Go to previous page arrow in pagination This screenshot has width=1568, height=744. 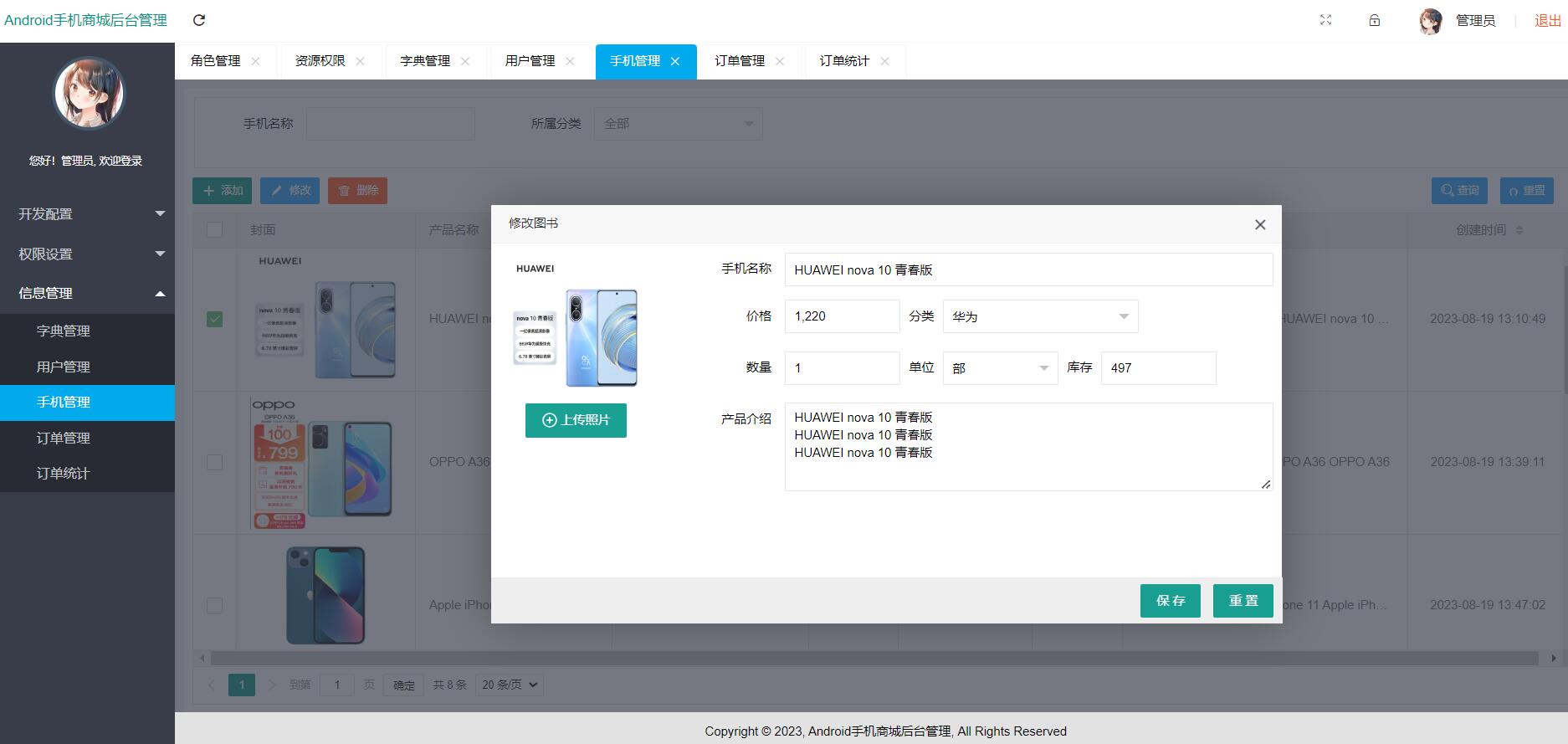click(x=212, y=685)
